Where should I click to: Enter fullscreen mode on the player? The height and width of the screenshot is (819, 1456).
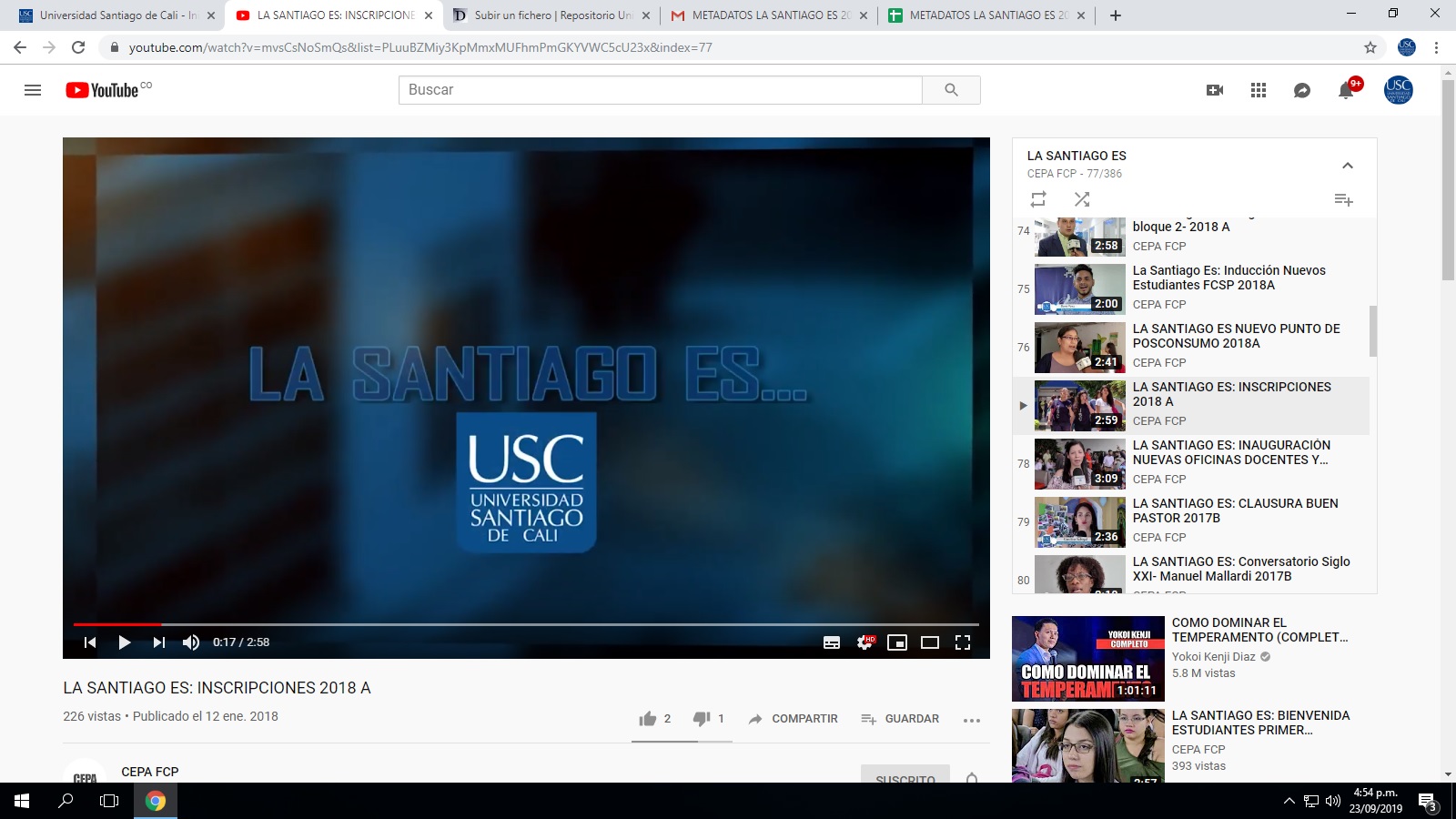[x=963, y=642]
